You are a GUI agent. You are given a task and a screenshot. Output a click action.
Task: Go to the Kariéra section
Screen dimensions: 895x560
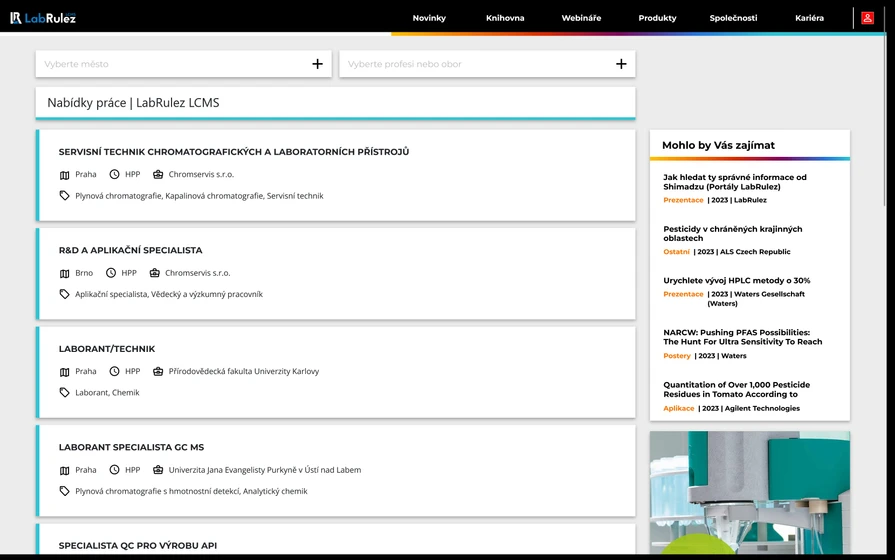tap(809, 18)
